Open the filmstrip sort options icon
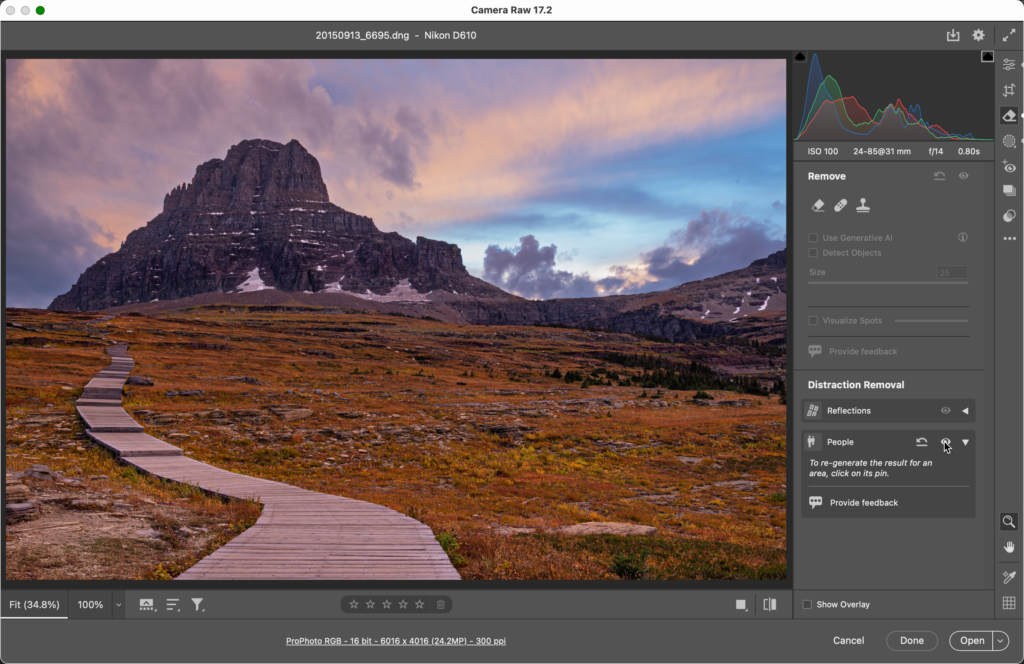The image size is (1024, 664). tap(172, 605)
